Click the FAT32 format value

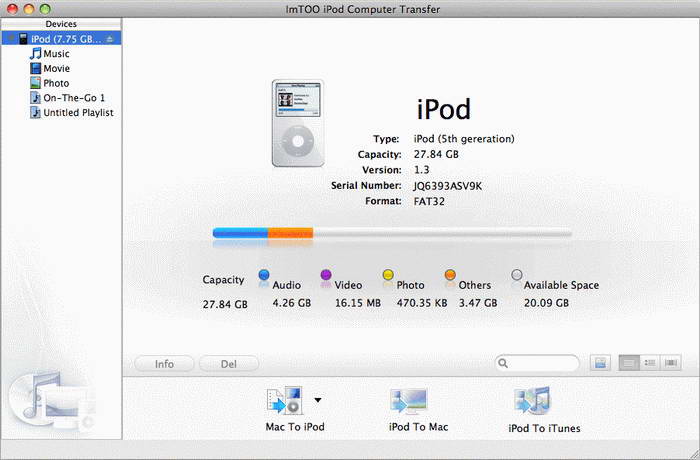pyautogui.click(x=429, y=201)
